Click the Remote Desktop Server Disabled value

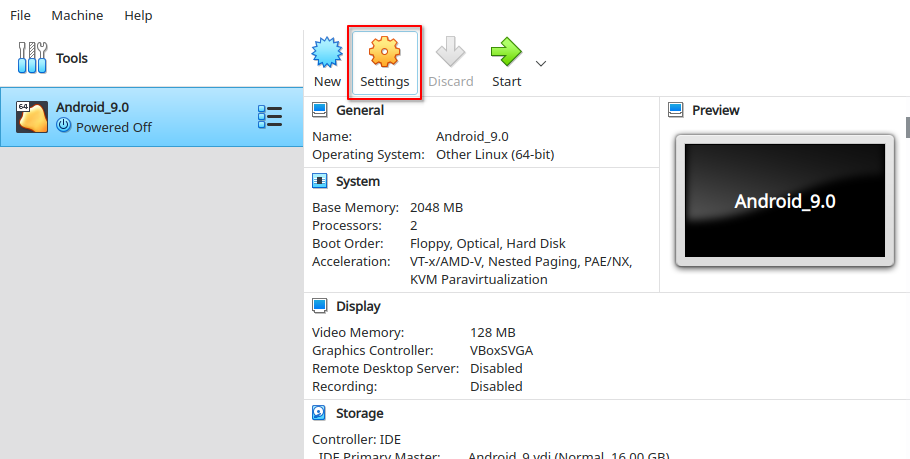(x=496, y=368)
